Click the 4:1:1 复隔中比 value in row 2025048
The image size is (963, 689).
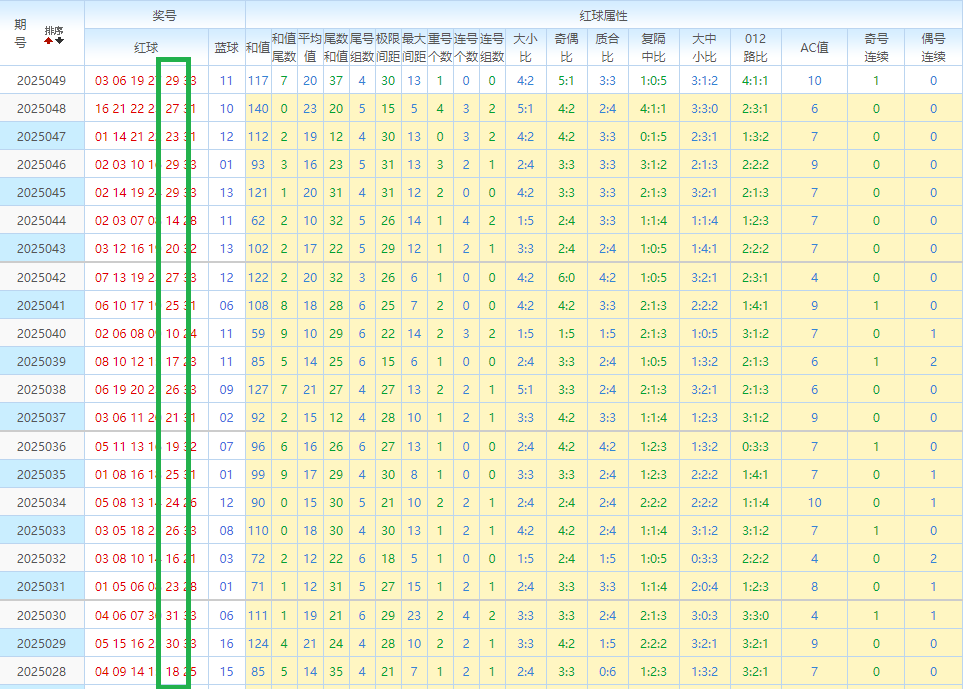coord(653,109)
